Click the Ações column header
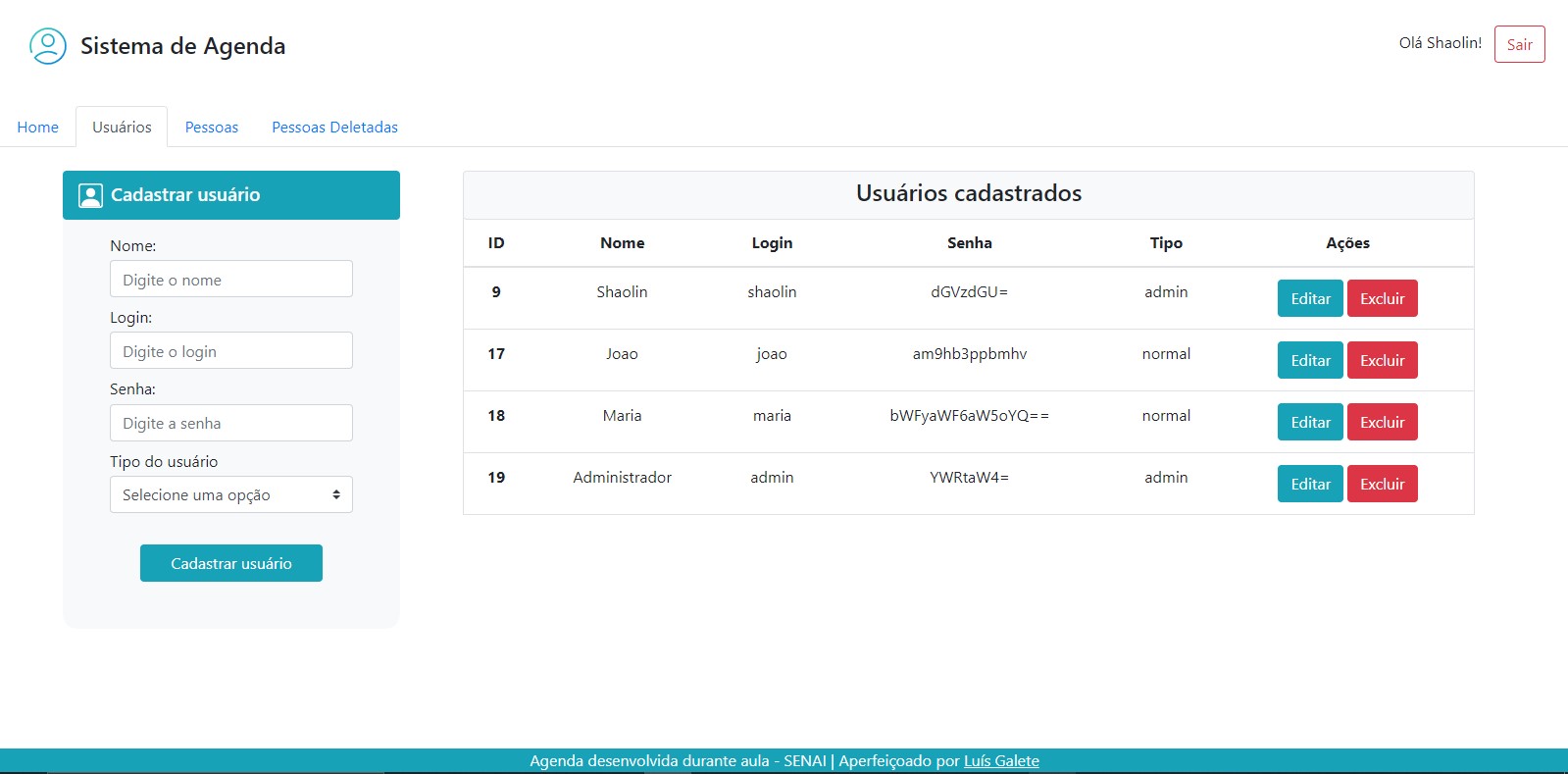 [1347, 243]
